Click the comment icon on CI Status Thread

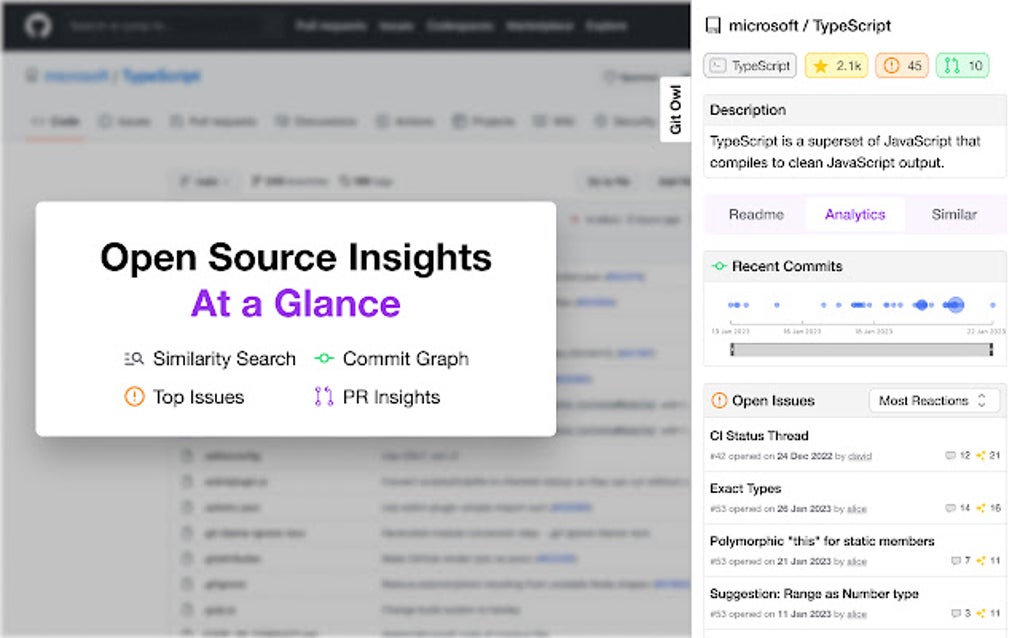pyautogui.click(x=950, y=456)
